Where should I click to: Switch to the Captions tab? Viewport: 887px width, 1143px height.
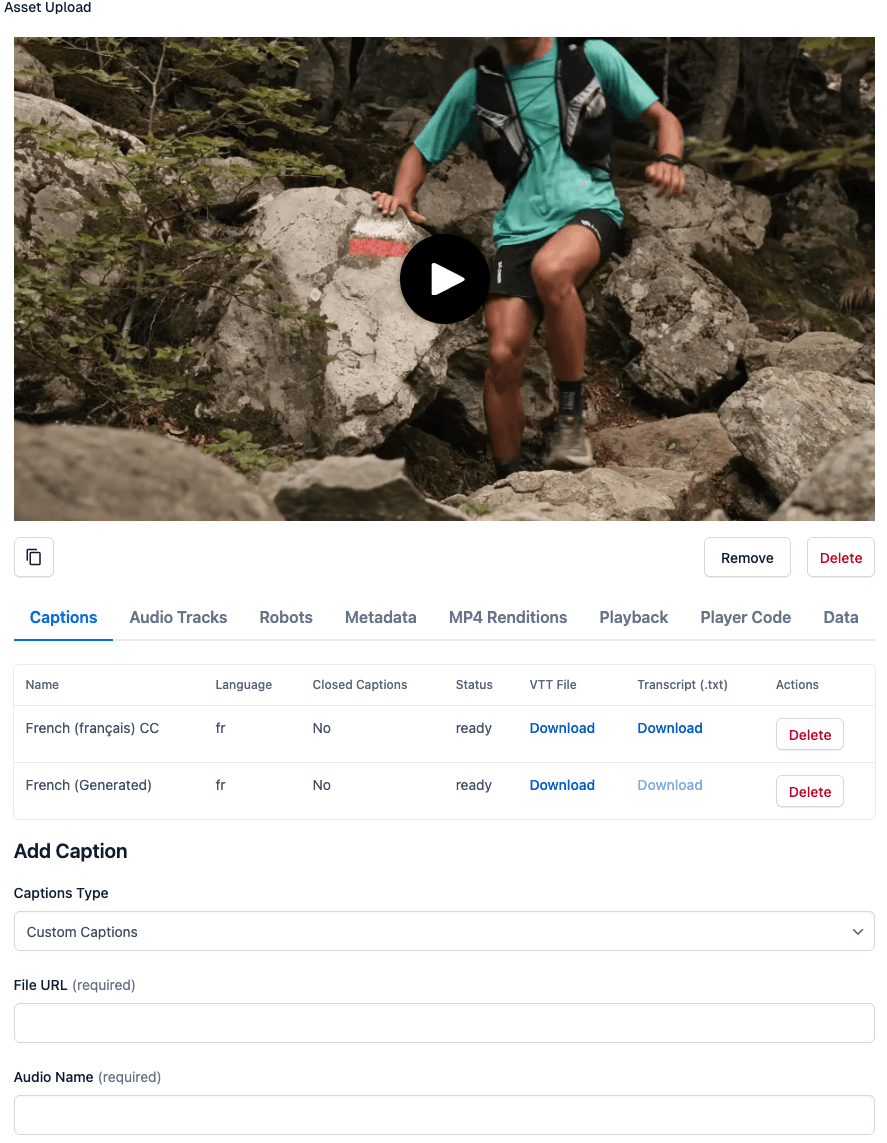(x=63, y=617)
